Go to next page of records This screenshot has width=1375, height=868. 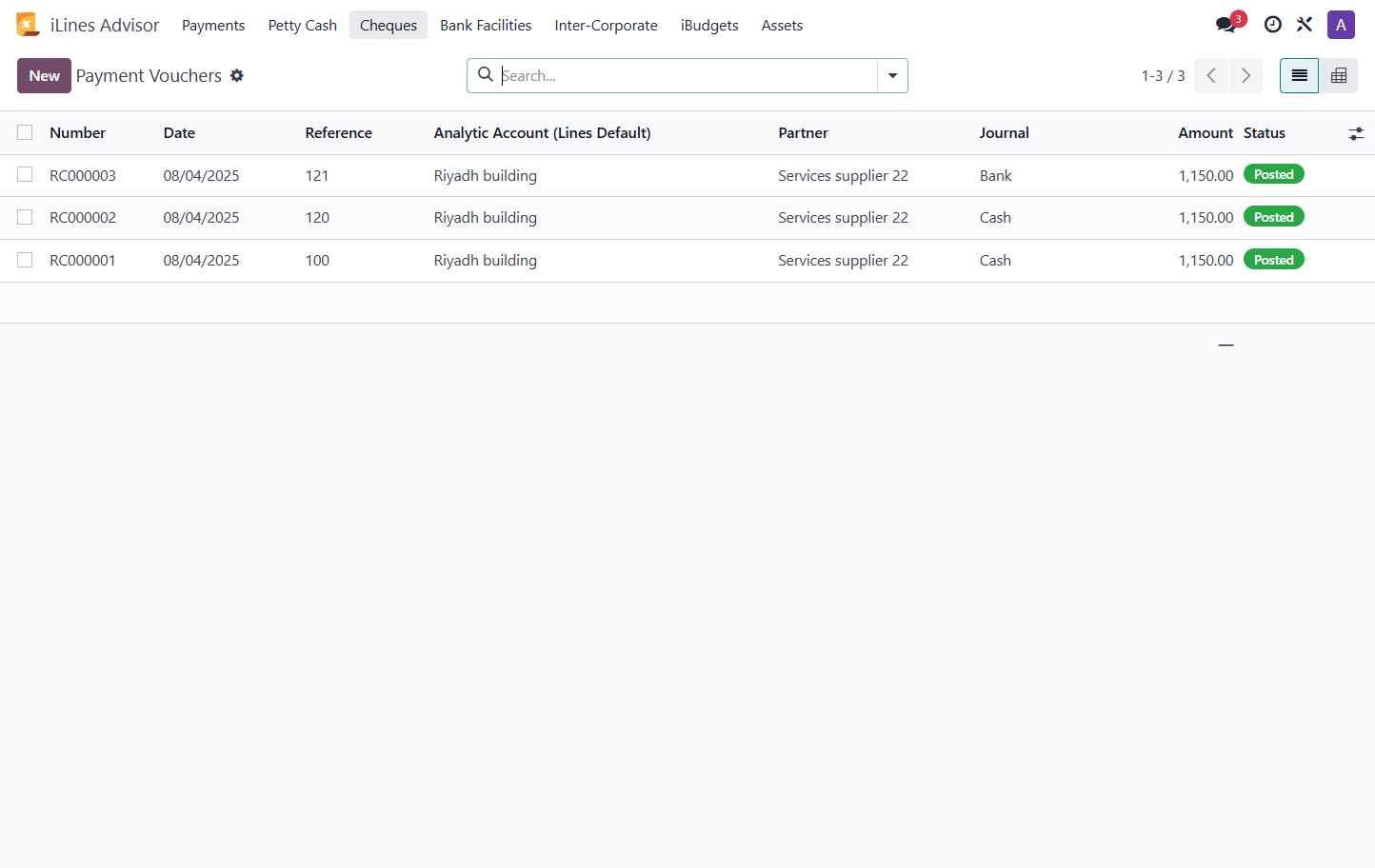(1245, 75)
